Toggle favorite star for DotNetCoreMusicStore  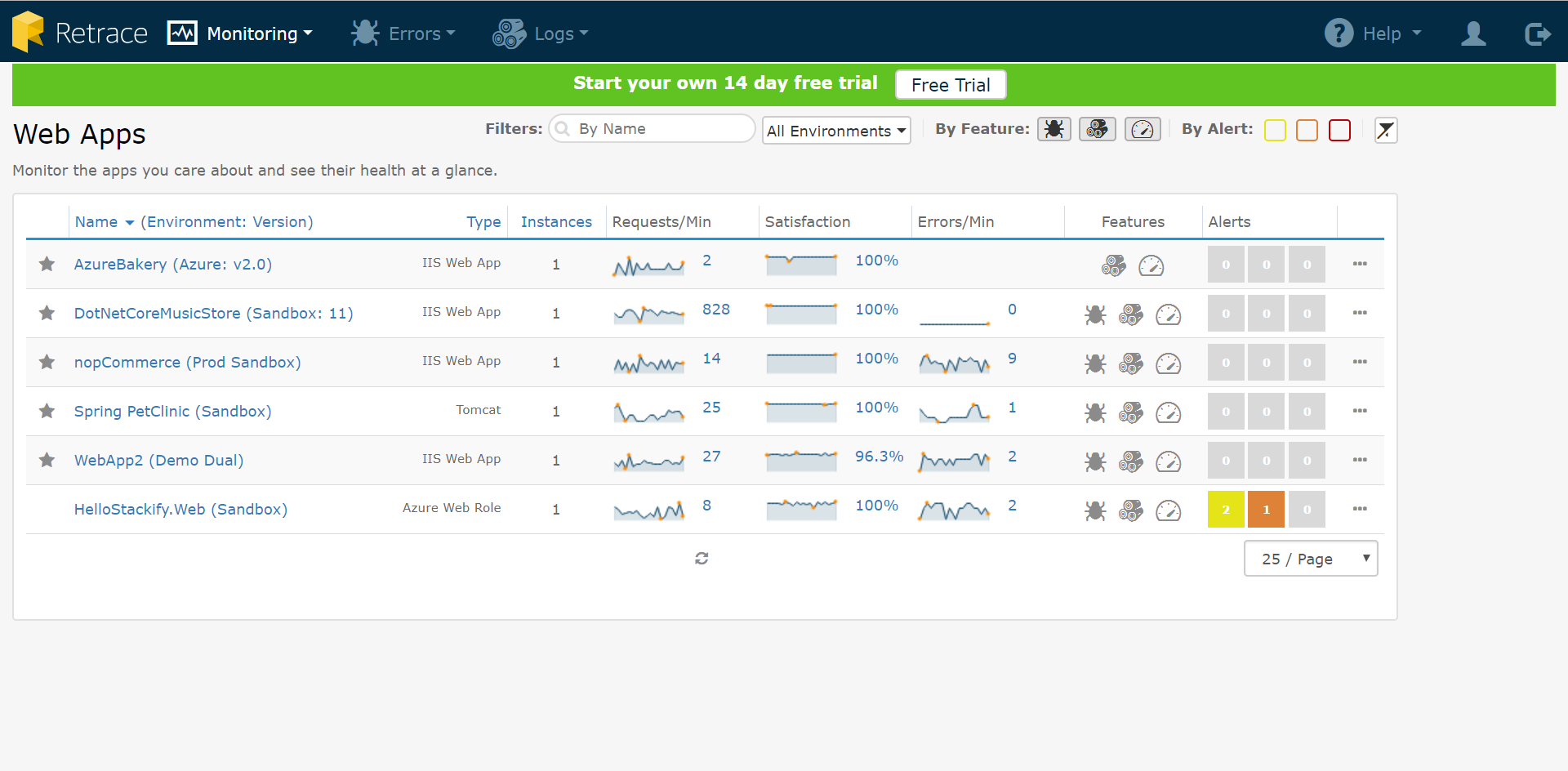[x=47, y=313]
